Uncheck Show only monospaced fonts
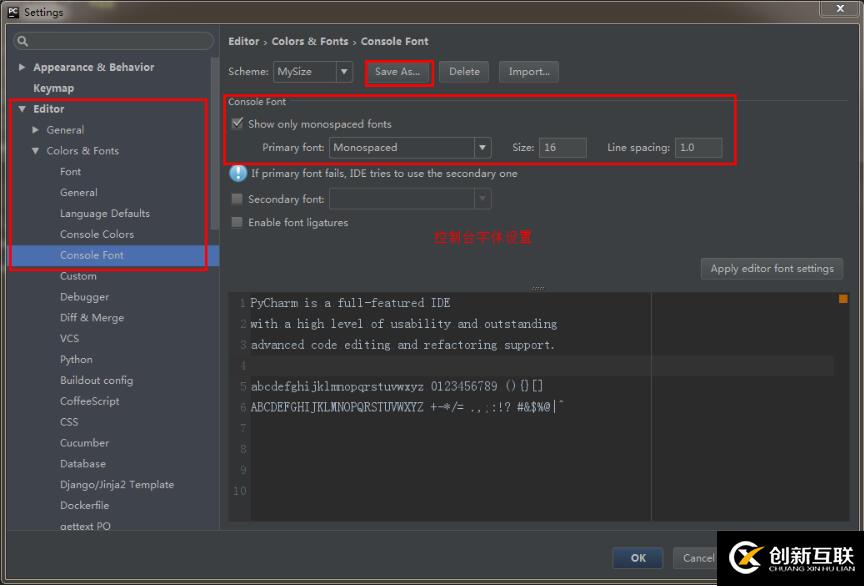The image size is (864, 586). click(238, 124)
